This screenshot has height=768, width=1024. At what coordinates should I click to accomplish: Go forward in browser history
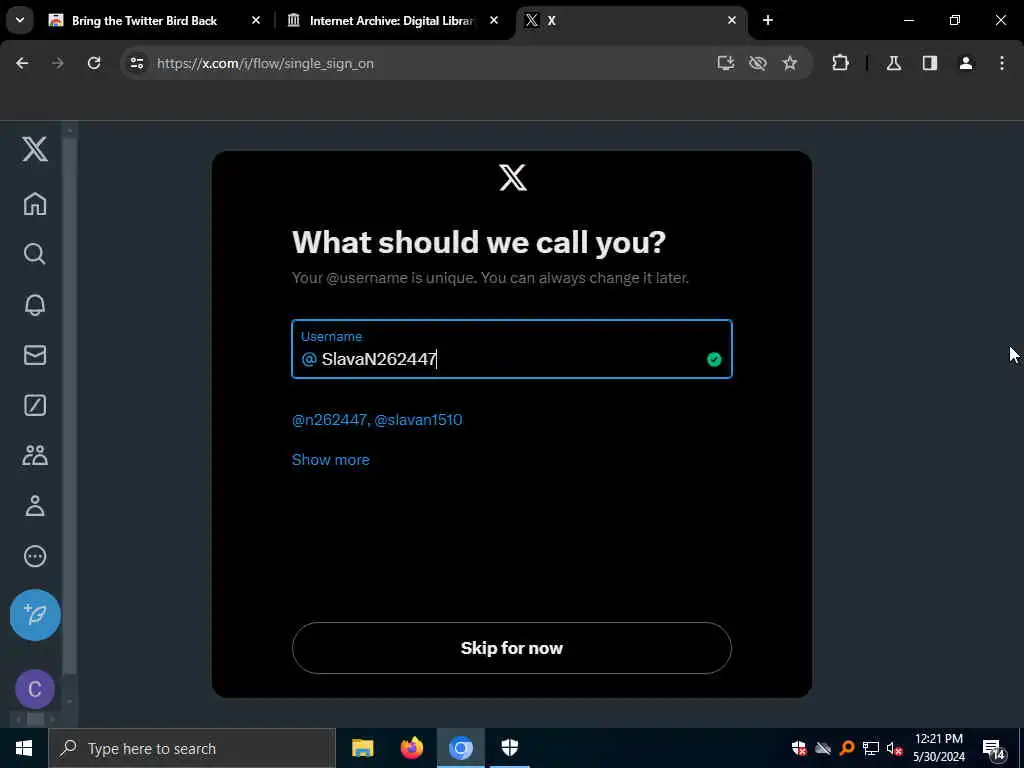pyautogui.click(x=58, y=63)
